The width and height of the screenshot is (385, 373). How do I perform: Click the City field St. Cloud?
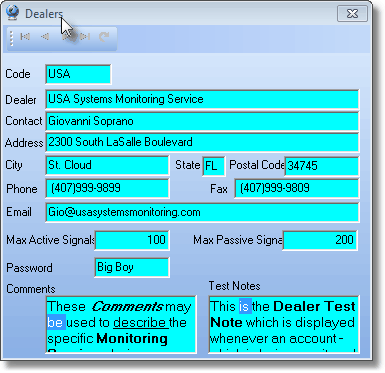click(107, 165)
